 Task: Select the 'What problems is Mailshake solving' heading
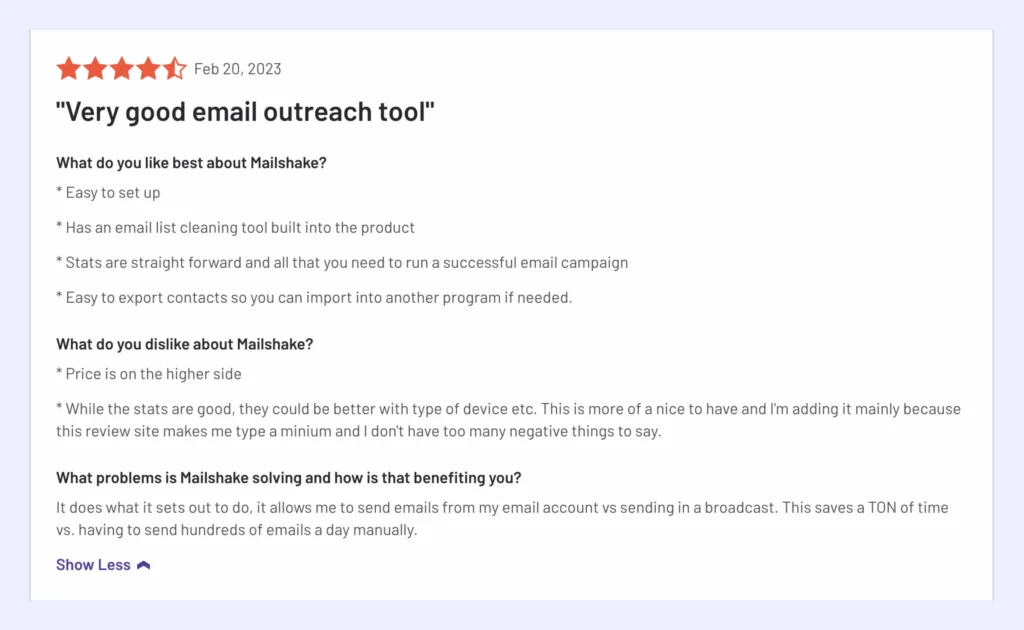288,477
